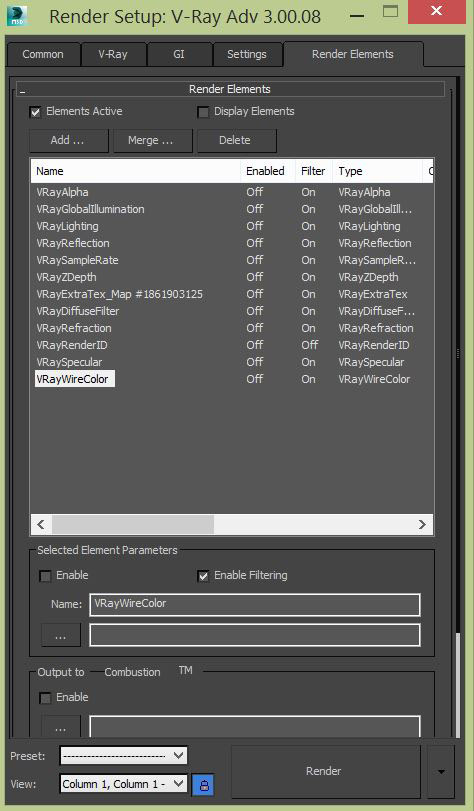
Task: Toggle the Elements Active checkbox
Action: pyautogui.click(x=35, y=112)
